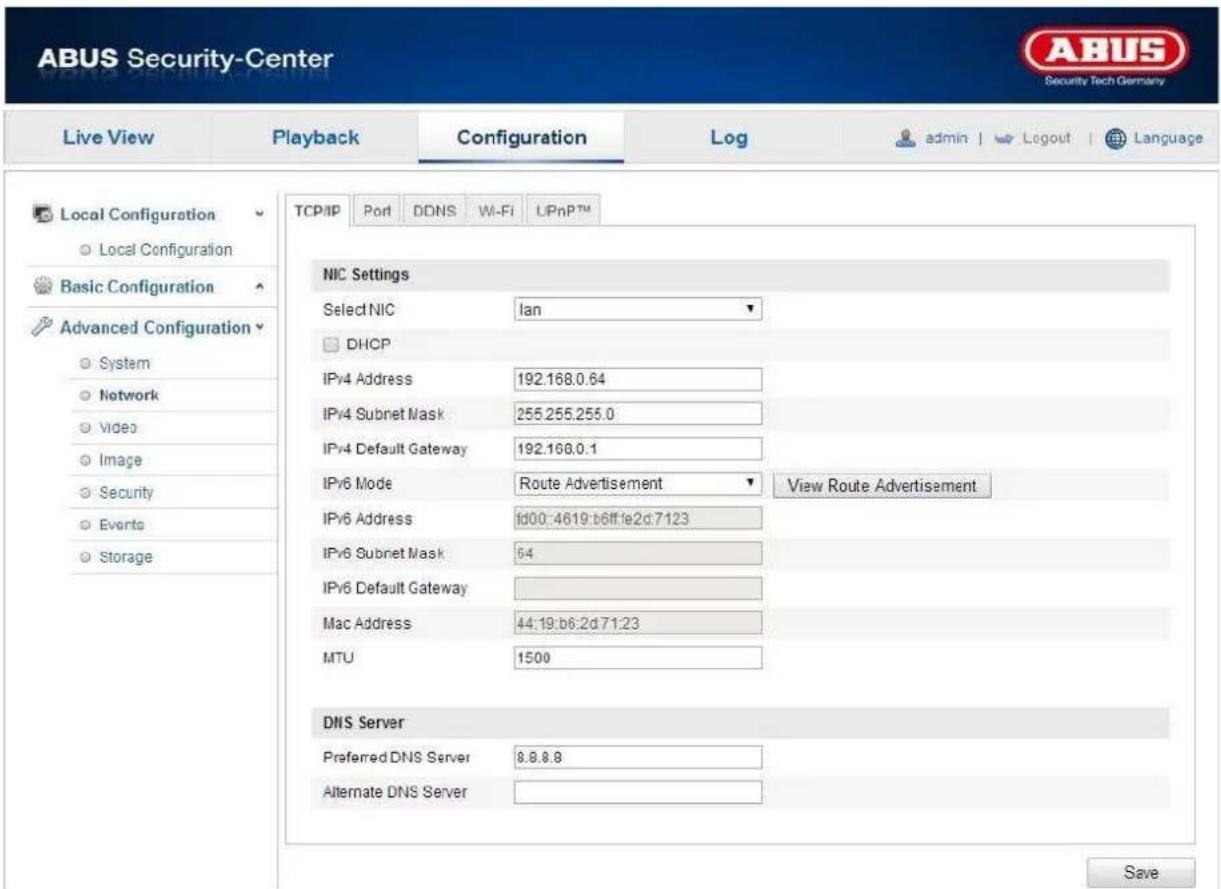This screenshot has width=1221, height=889.
Task: Open Video settings in sidebar
Action: point(117,427)
